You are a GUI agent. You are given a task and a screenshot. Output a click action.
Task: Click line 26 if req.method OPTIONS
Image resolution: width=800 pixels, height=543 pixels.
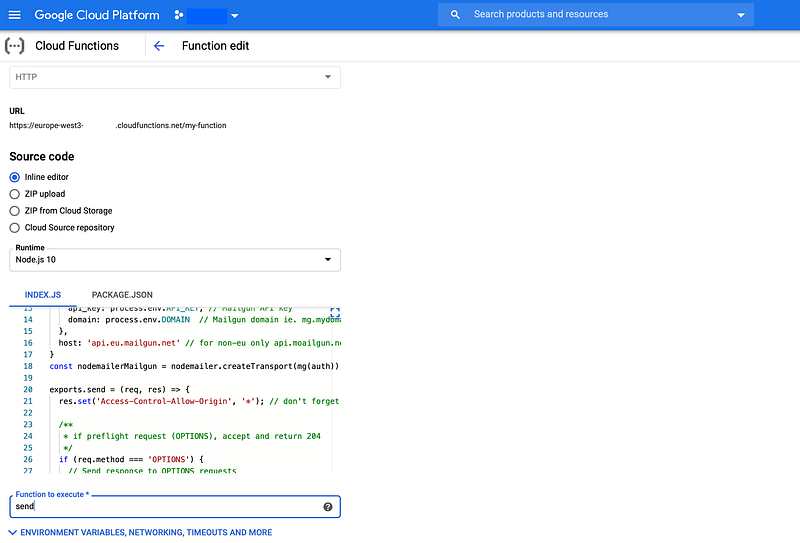[131, 459]
